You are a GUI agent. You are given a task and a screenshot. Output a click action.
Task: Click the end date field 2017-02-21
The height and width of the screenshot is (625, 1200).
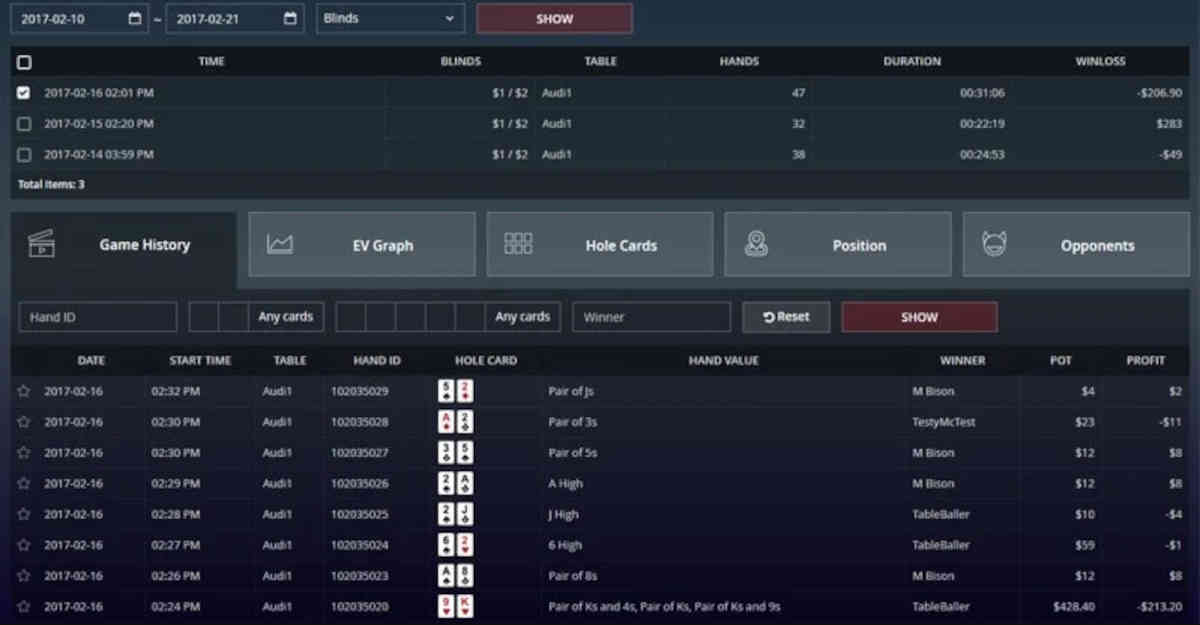click(x=235, y=18)
